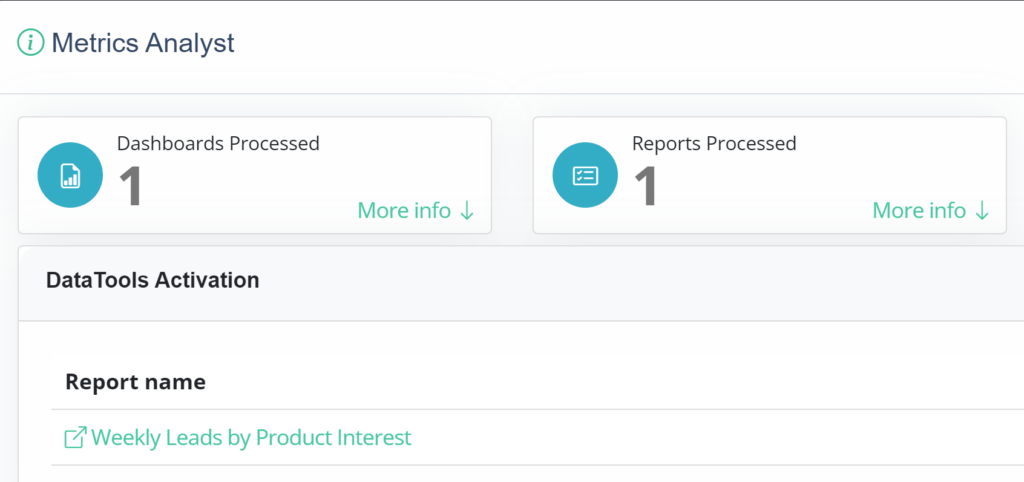The width and height of the screenshot is (1024, 482).
Task: Click the Dashboards Processed label
Action: pos(218,143)
